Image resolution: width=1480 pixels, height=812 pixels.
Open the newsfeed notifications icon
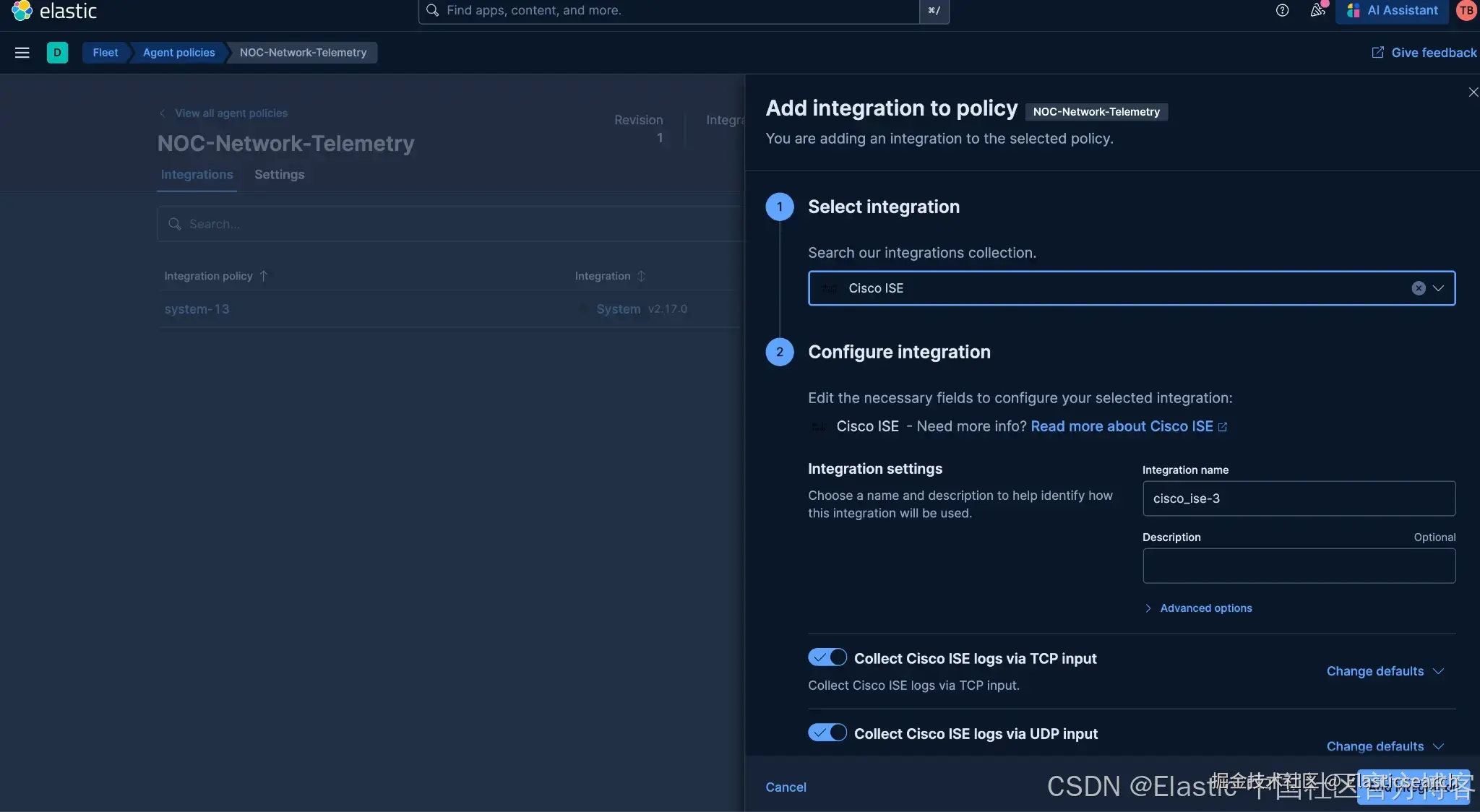tap(1317, 10)
